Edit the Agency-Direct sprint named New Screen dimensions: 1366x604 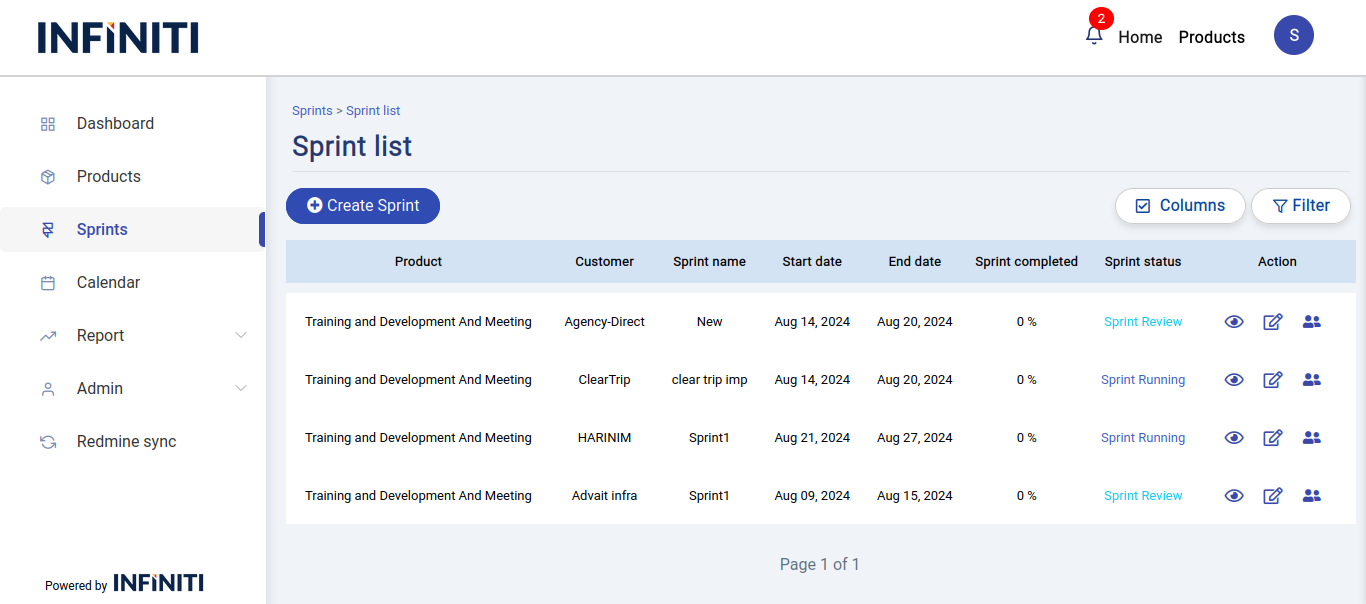(1273, 322)
